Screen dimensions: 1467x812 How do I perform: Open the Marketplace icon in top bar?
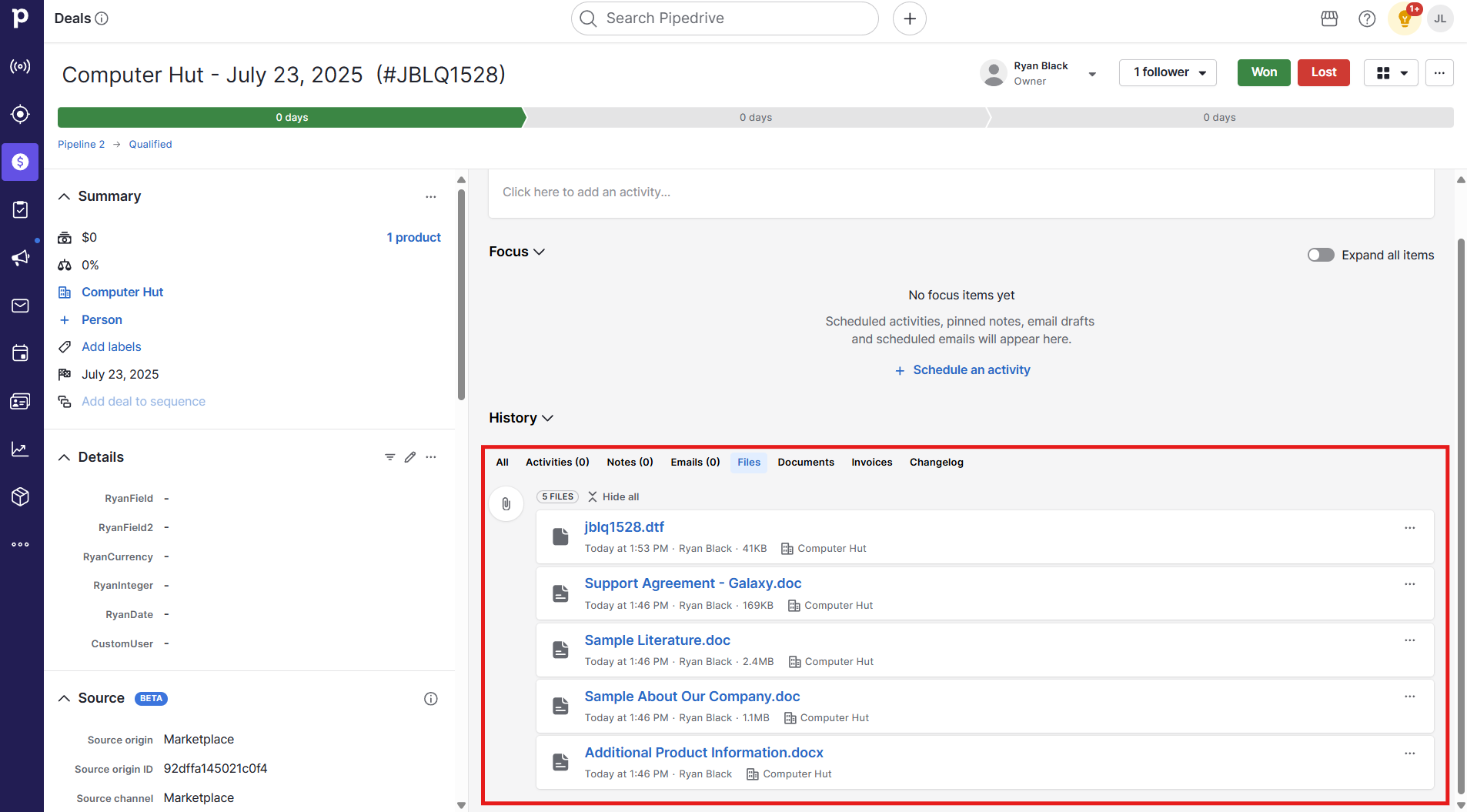click(1329, 18)
